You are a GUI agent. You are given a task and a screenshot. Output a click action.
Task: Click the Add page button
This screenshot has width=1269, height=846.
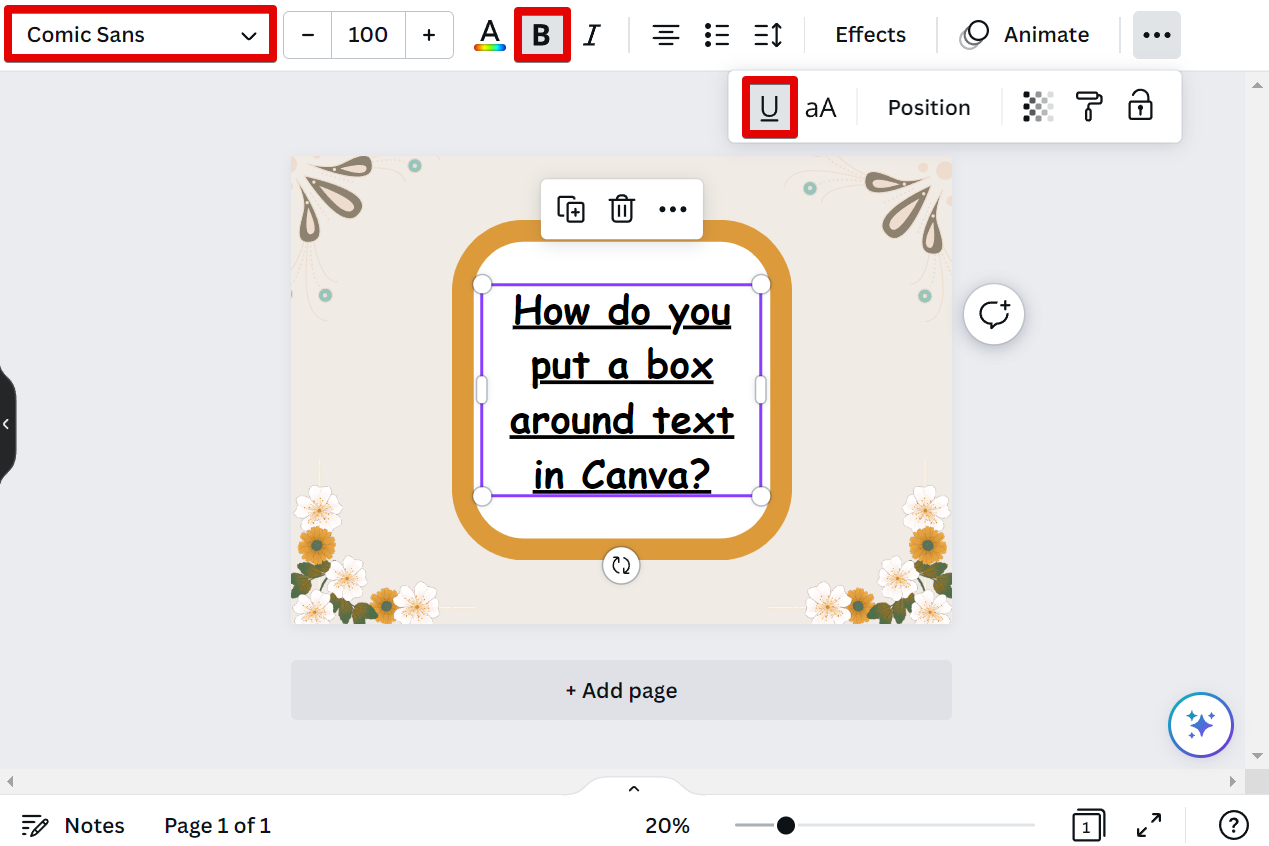[621, 690]
